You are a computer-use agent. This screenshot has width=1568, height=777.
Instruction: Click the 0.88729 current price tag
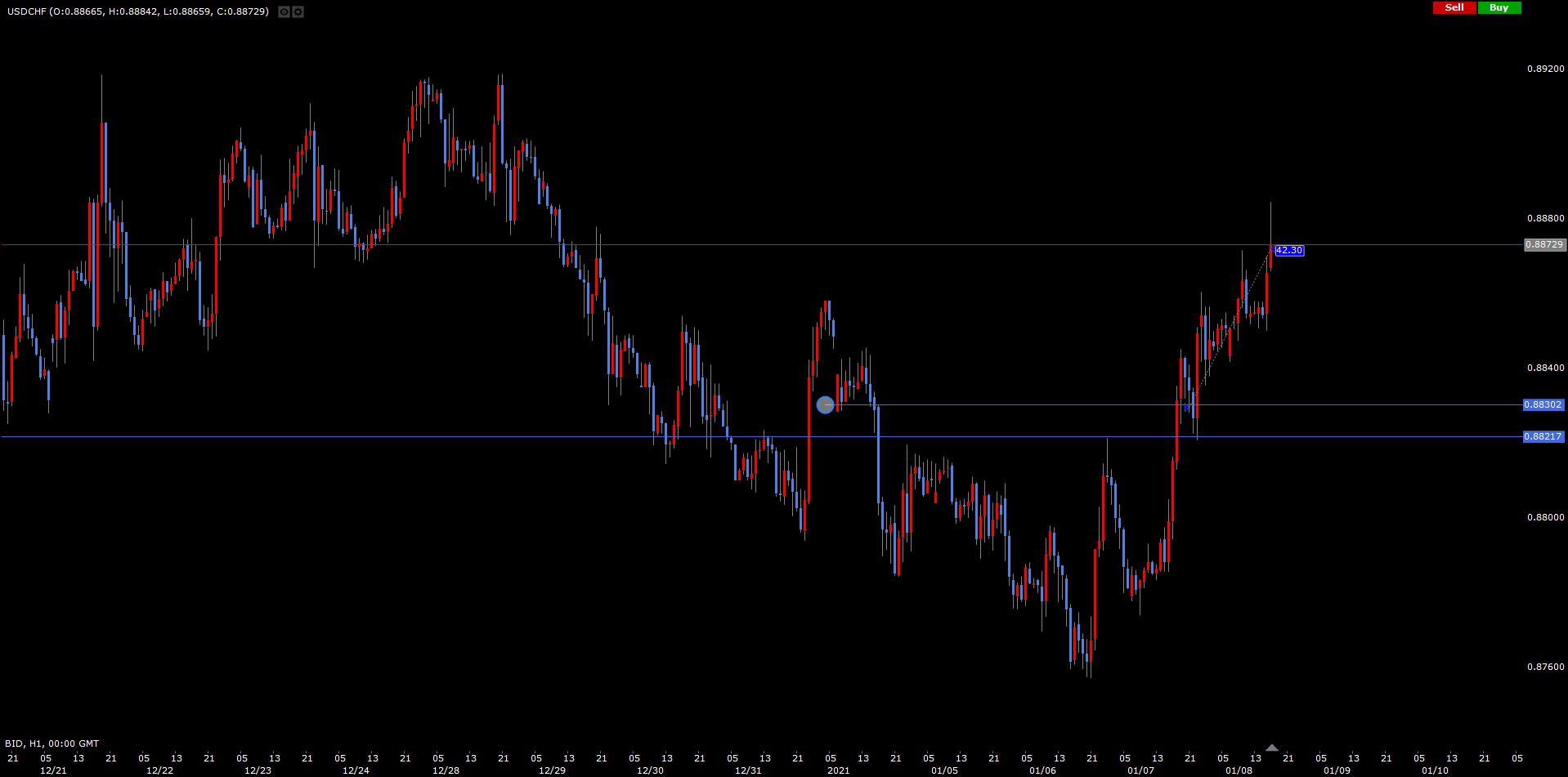1544,245
